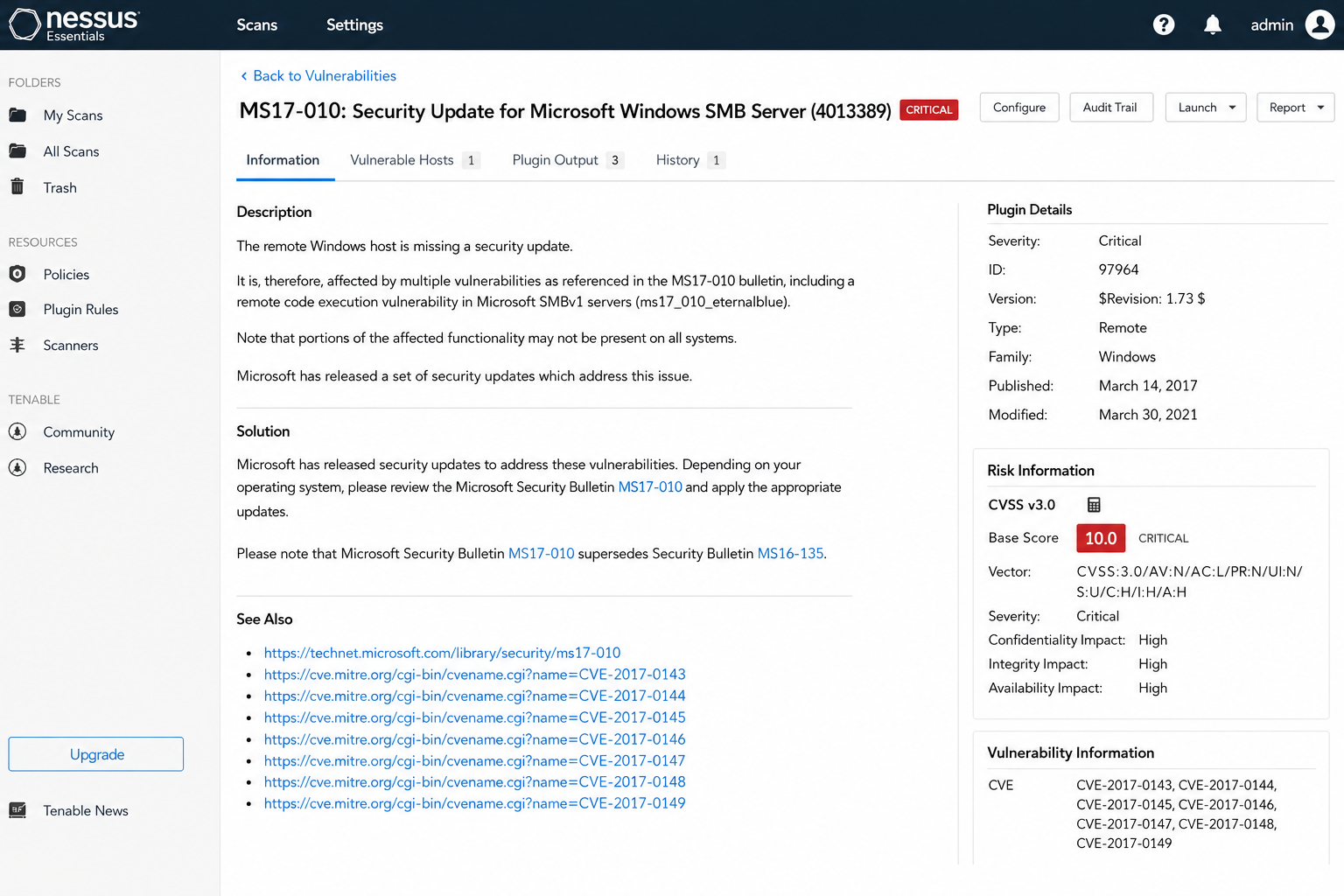1344x896 pixels.
Task: Click the Policies shield icon
Action: (x=17, y=274)
